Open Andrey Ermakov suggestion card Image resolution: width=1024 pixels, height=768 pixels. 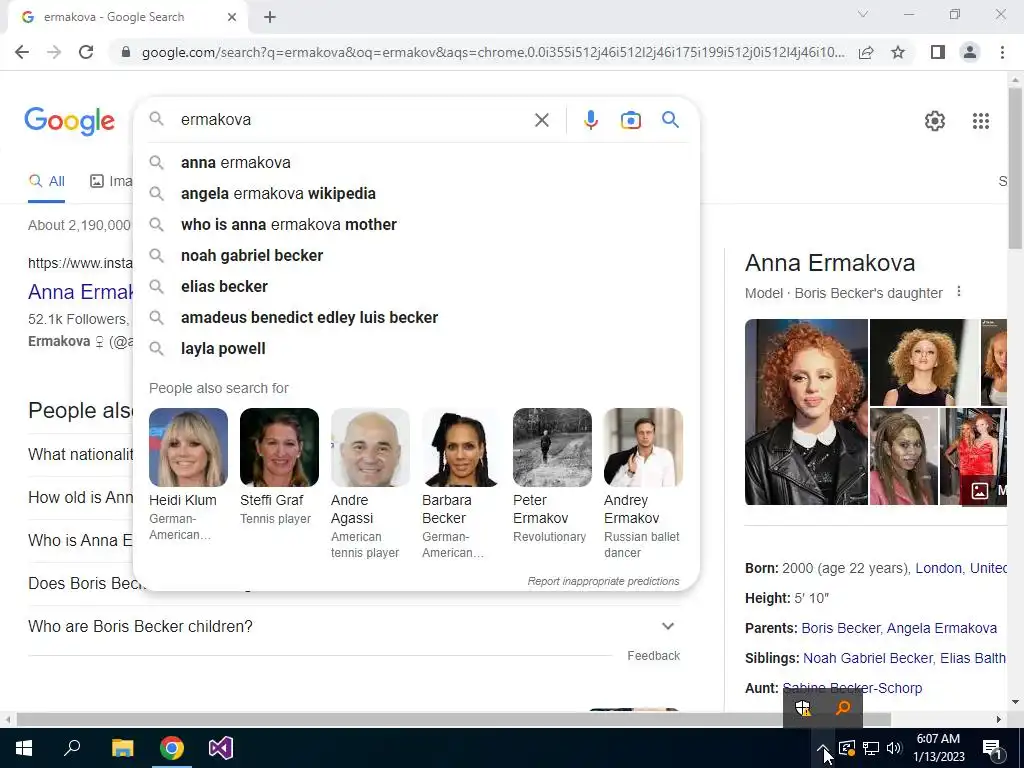pos(643,484)
